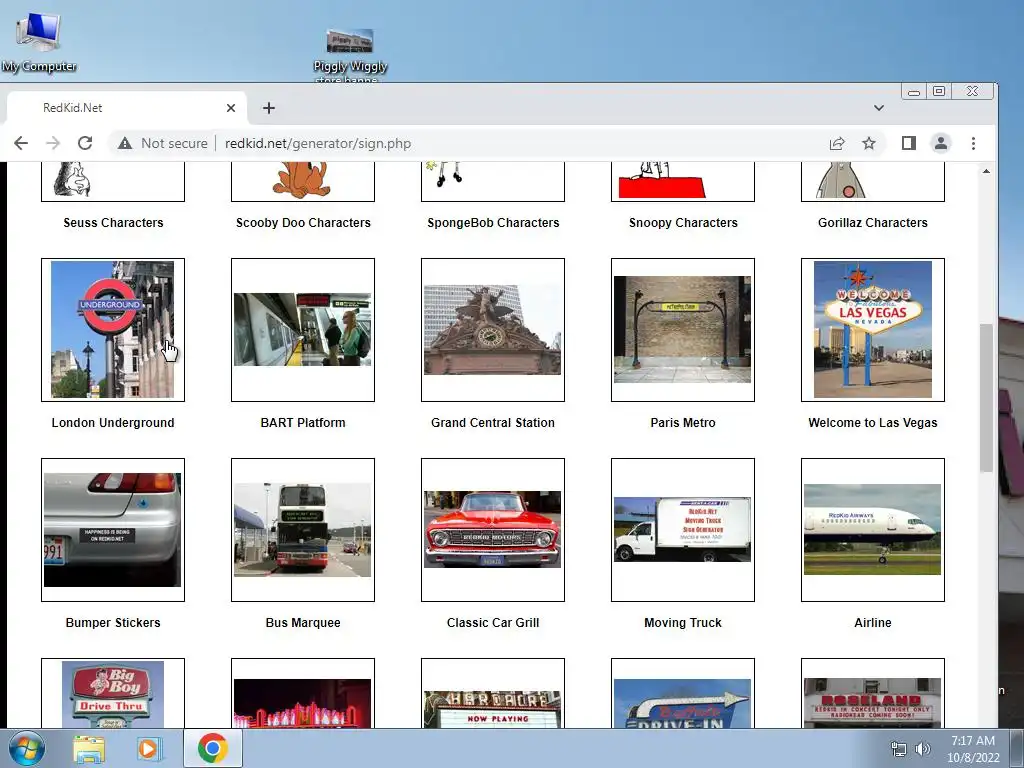Click the network tray icon
Image resolution: width=1024 pixels, height=768 pixels.
[899, 749]
